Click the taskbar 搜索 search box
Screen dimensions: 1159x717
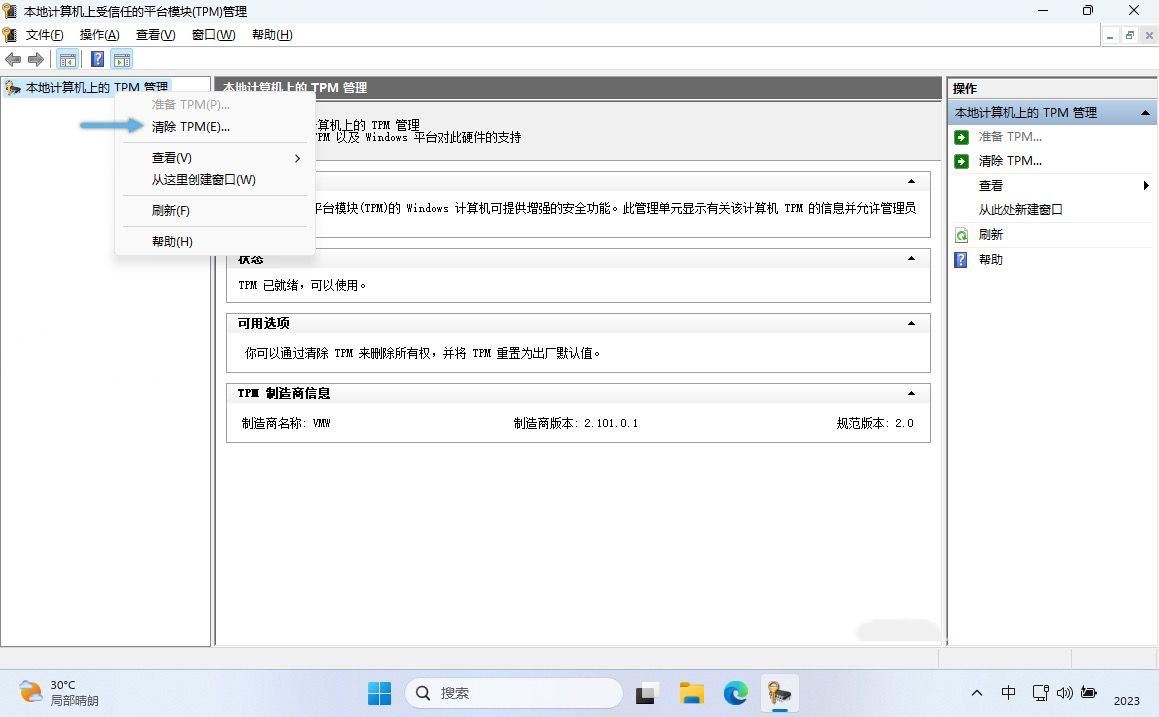pyautogui.click(x=514, y=693)
